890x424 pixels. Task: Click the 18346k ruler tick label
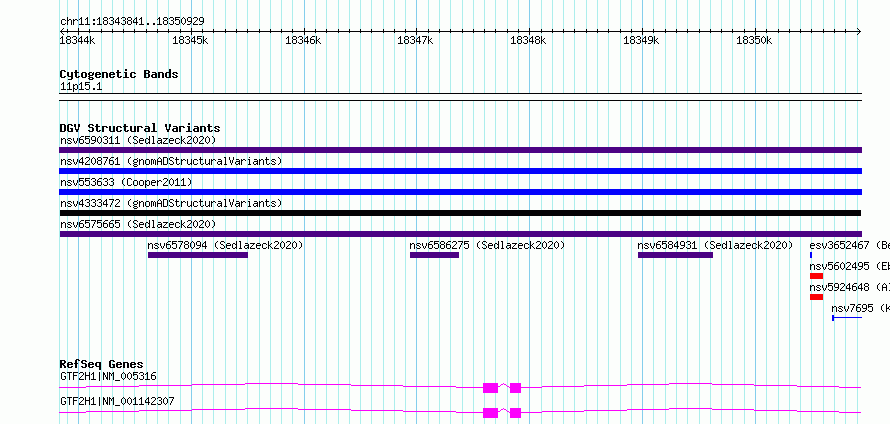pos(303,40)
